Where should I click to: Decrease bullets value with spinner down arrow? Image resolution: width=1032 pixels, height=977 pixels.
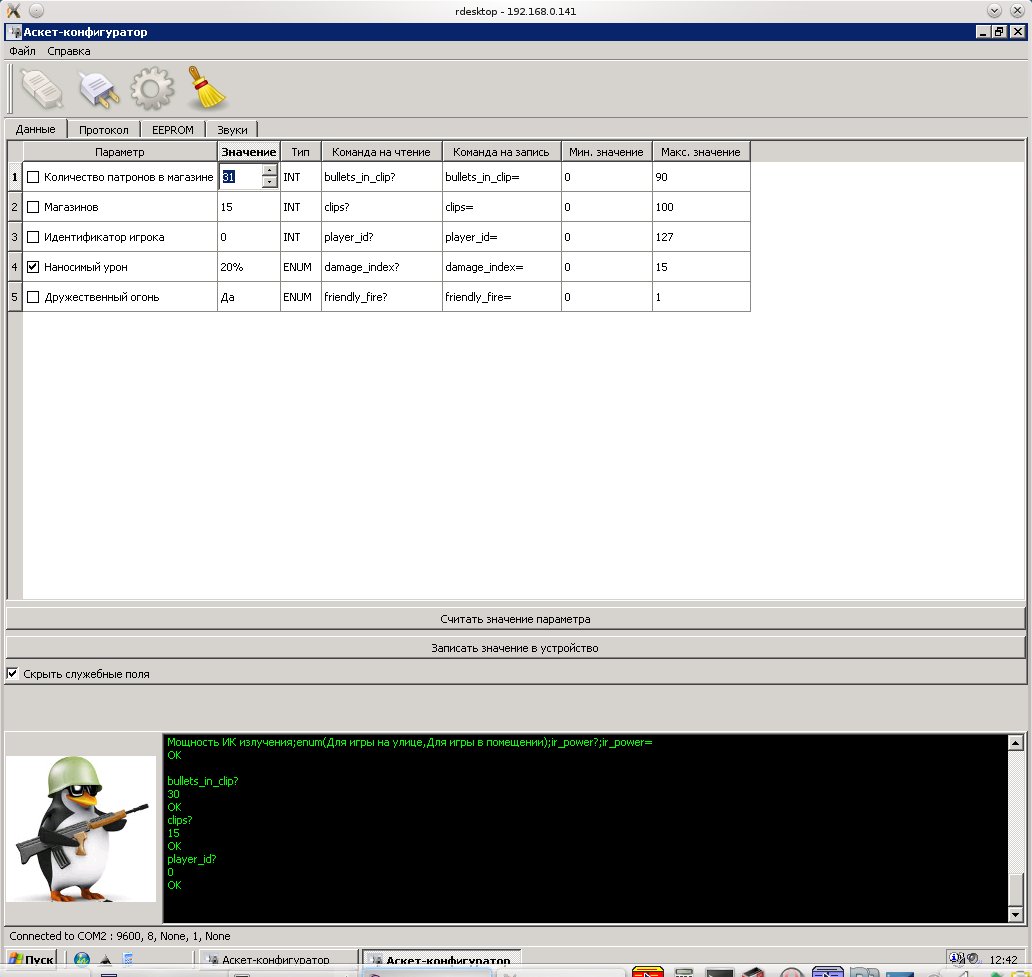269,183
